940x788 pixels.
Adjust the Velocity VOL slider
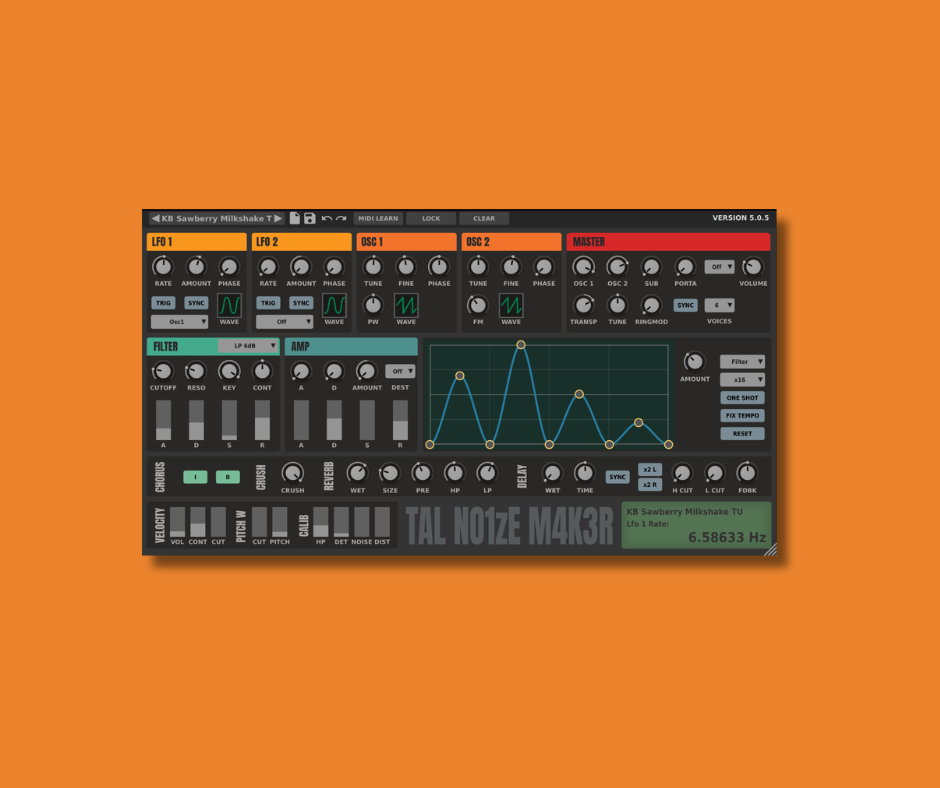point(177,524)
